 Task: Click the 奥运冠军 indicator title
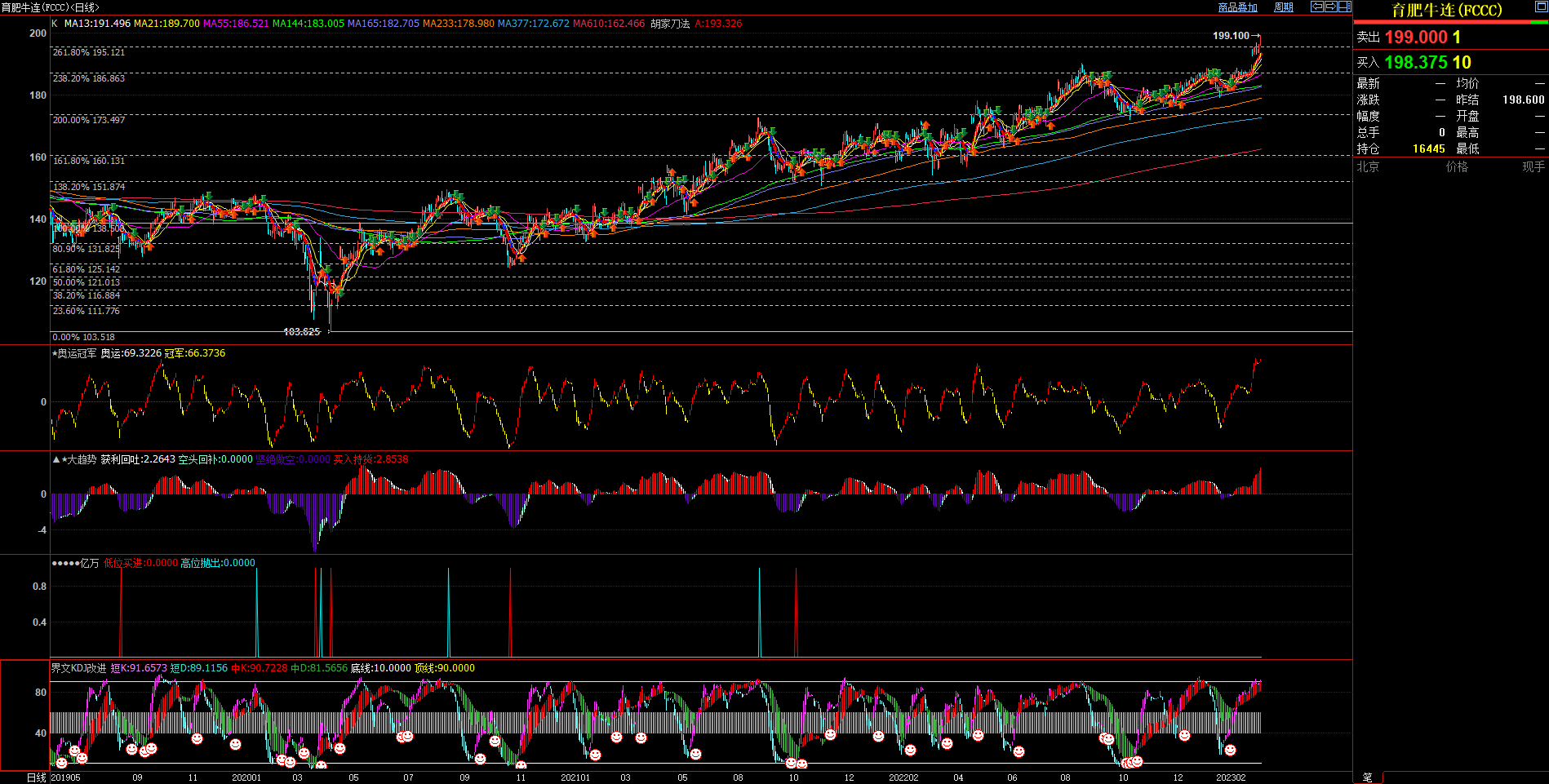coord(77,353)
